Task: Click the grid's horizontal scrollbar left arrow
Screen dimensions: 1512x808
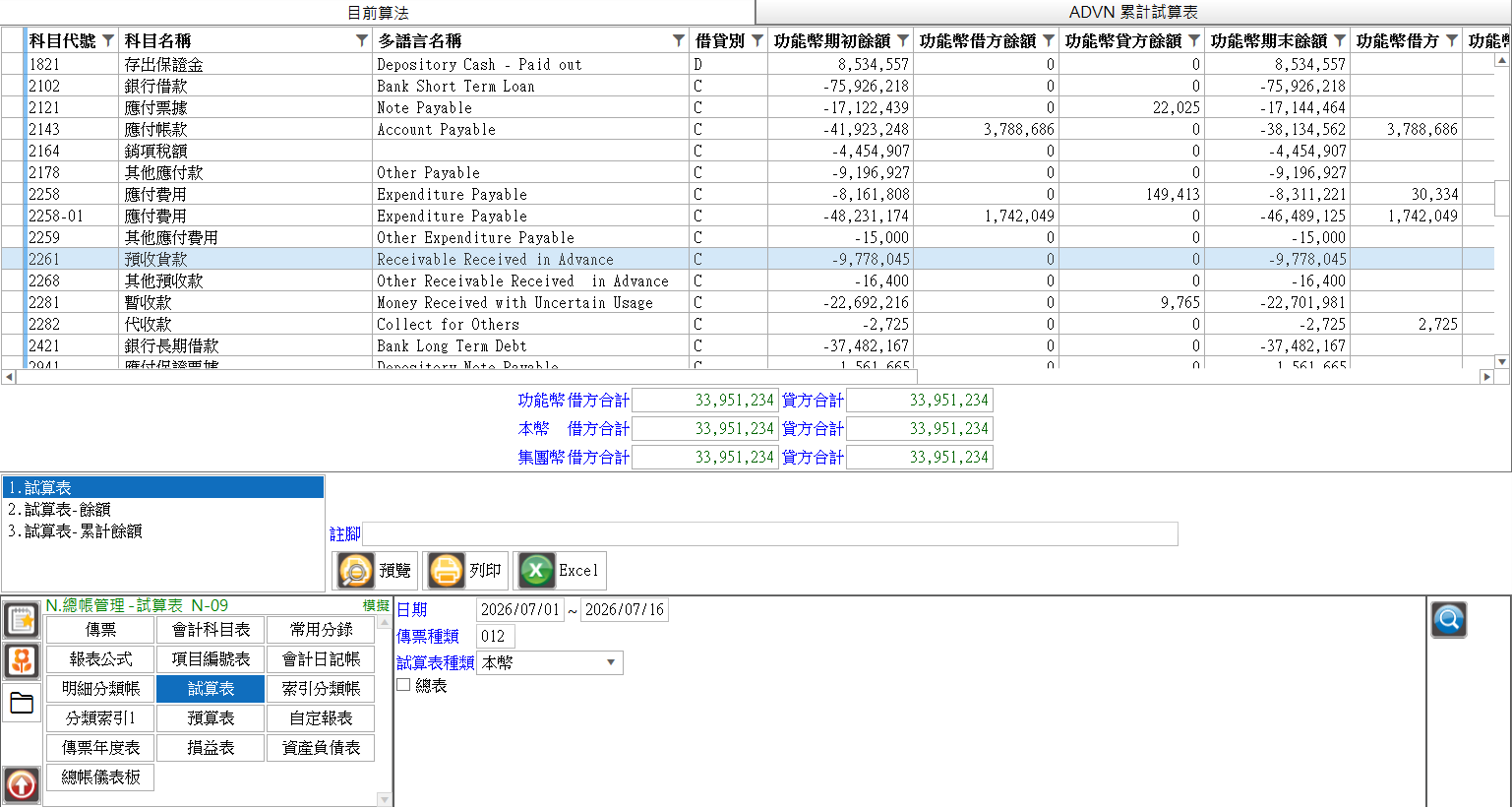Action: point(9,377)
